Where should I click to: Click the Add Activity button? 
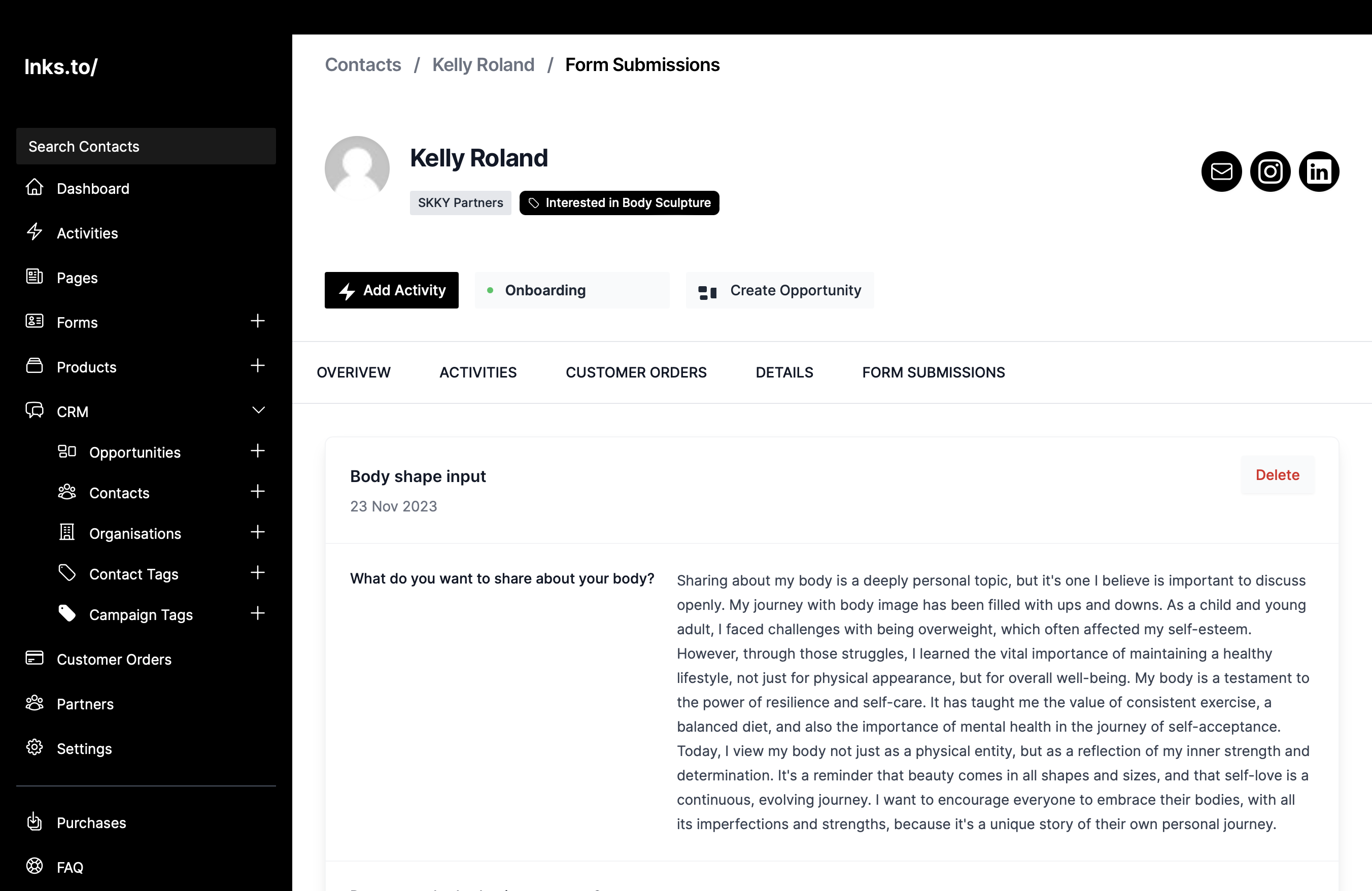coord(391,290)
